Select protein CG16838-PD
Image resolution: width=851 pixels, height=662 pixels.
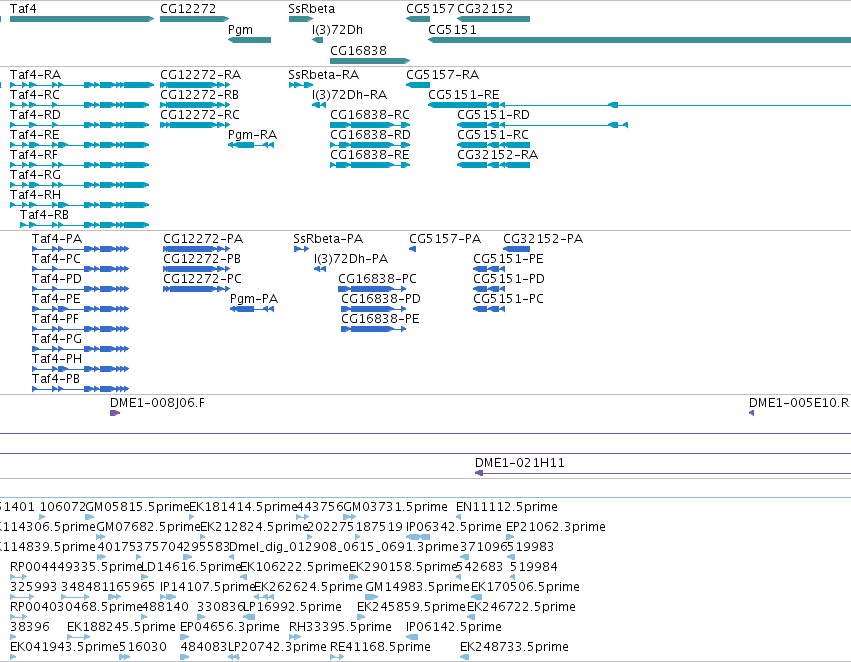coord(373,309)
